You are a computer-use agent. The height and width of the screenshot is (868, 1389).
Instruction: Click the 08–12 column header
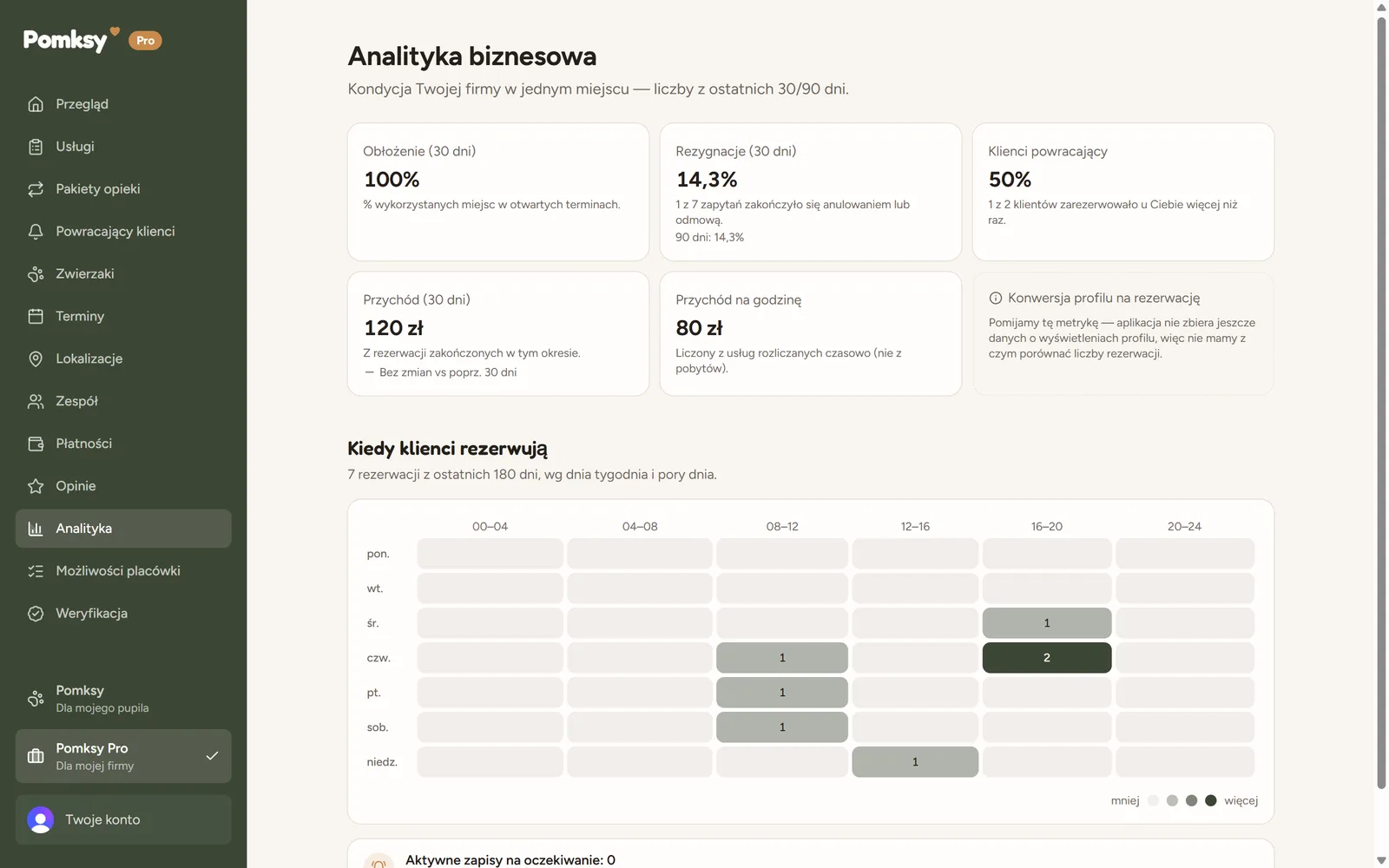pyautogui.click(x=782, y=527)
